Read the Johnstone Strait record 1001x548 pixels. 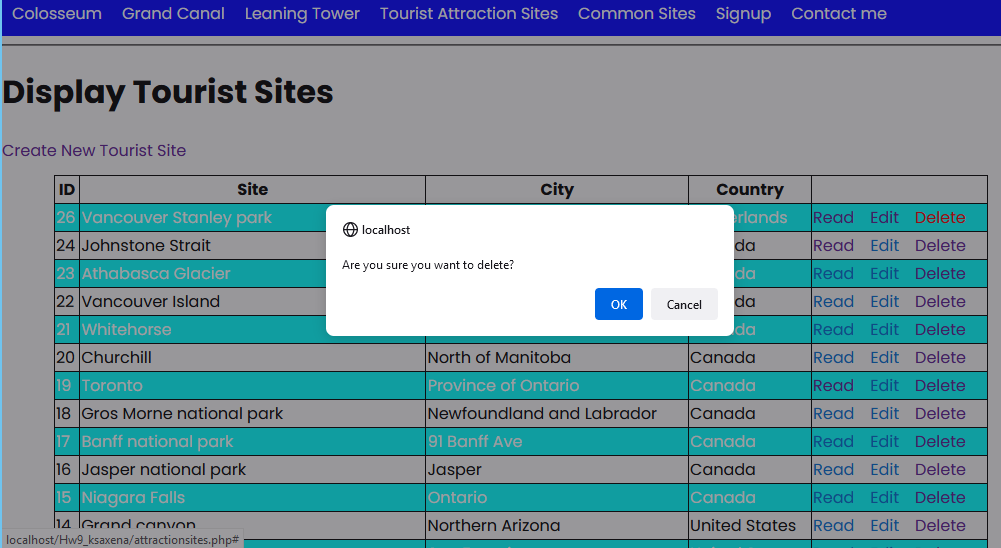pyautogui.click(x=833, y=246)
